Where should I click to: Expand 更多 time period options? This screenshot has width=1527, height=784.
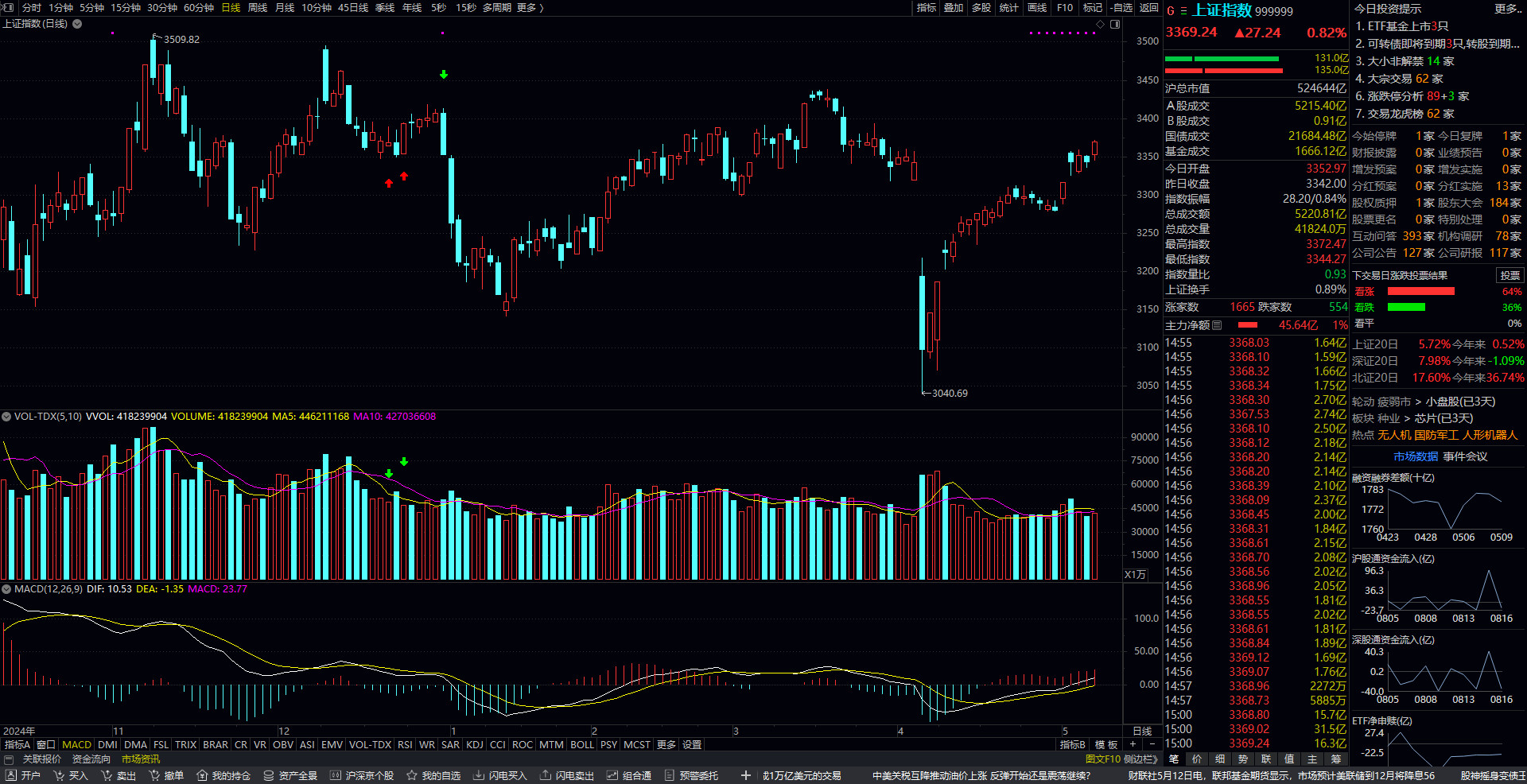[530, 8]
